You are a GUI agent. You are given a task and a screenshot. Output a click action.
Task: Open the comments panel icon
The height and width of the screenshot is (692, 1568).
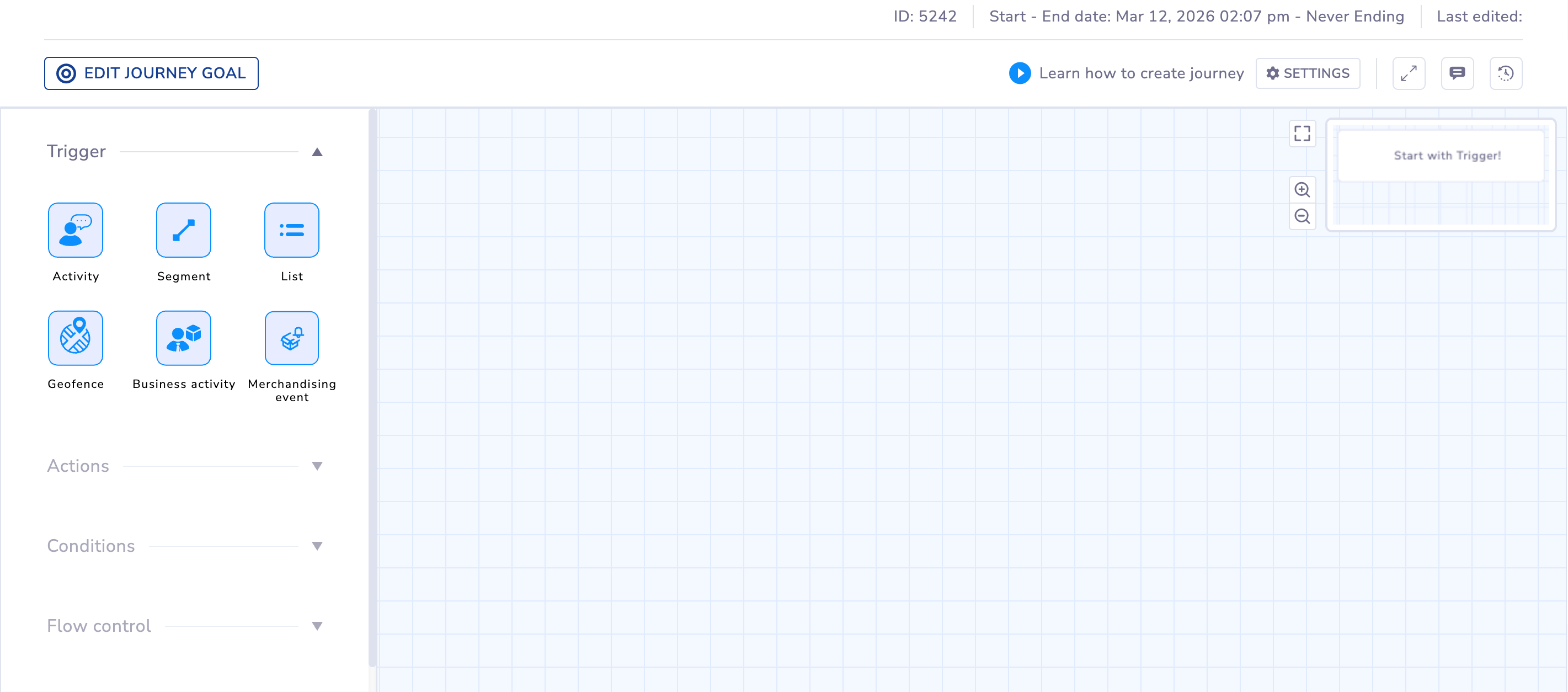1457,73
